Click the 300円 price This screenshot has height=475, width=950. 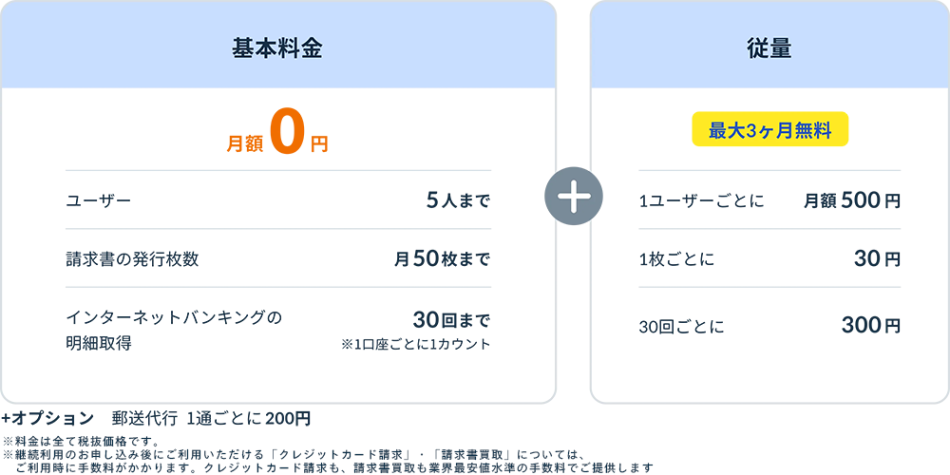coord(870,326)
